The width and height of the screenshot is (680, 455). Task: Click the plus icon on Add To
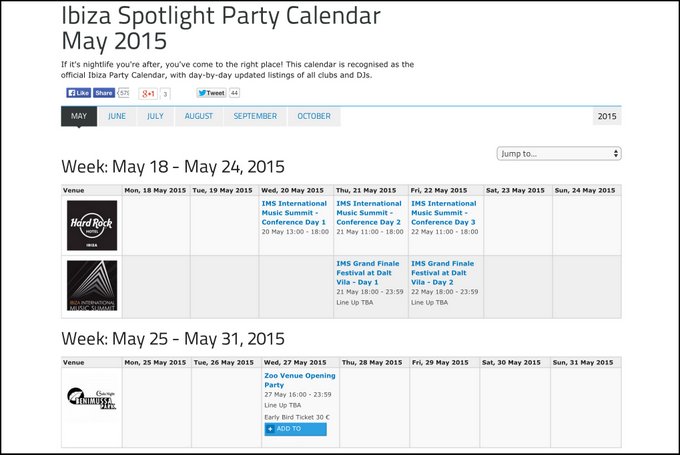pyautogui.click(x=270, y=429)
